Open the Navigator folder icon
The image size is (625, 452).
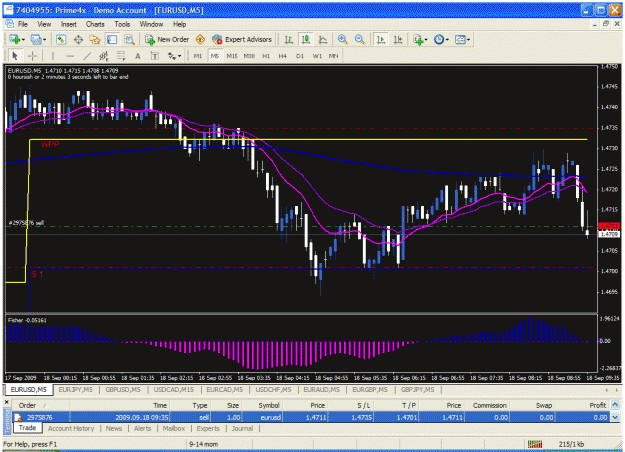pyautogui.click(x=95, y=39)
